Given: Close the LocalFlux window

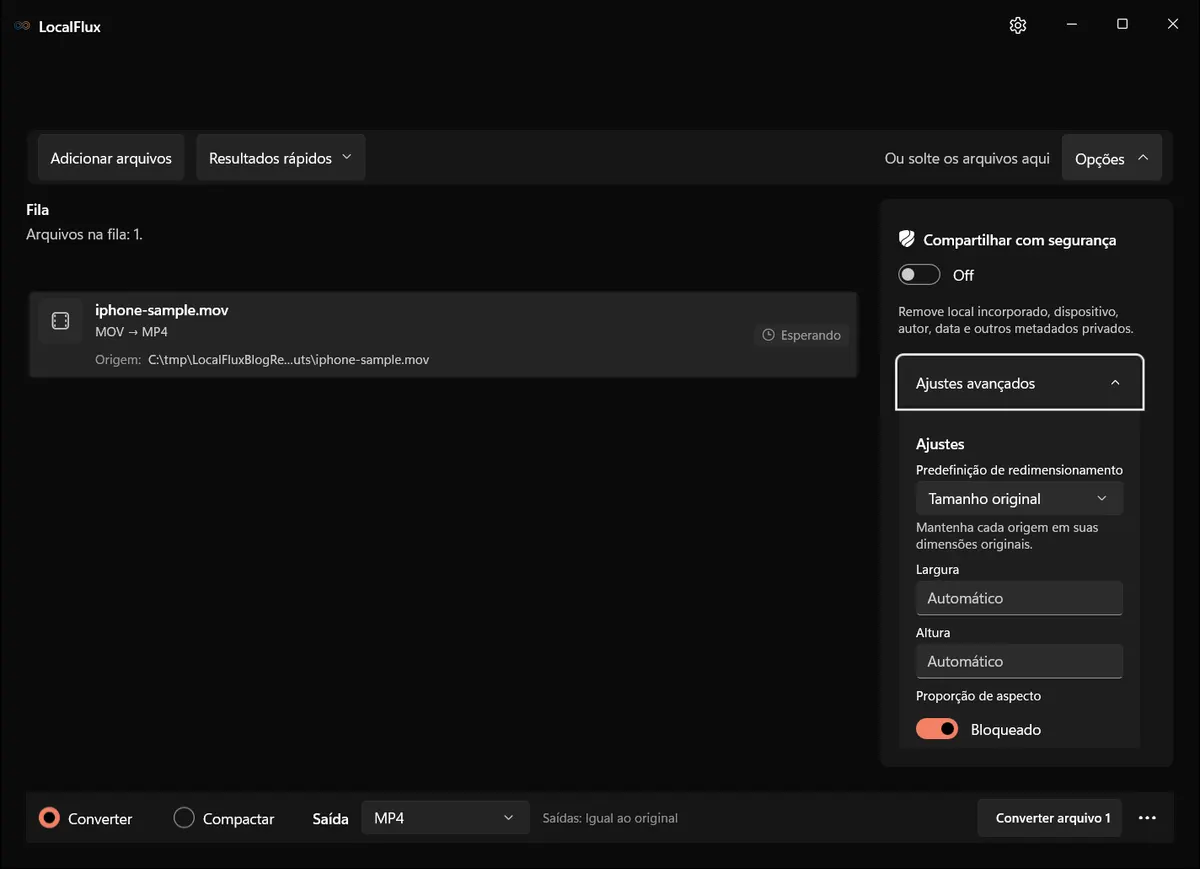Looking at the screenshot, I should (x=1173, y=25).
